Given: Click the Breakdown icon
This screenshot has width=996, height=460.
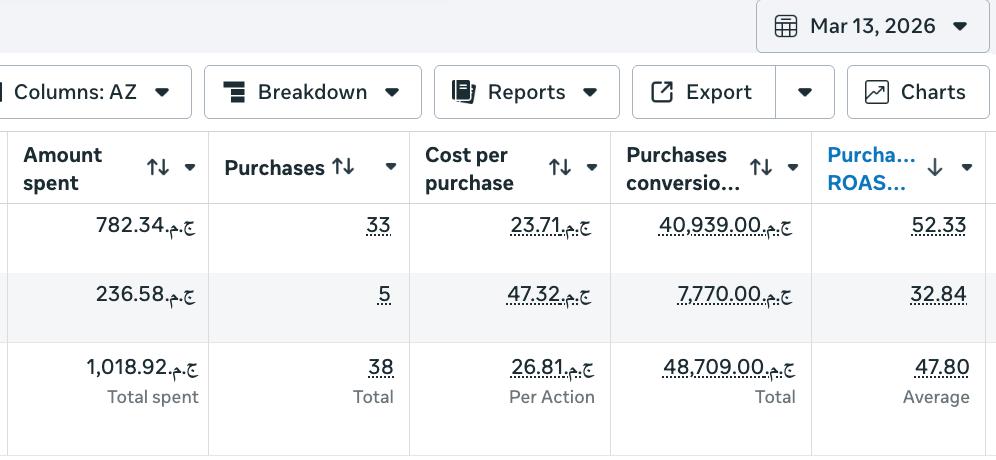Looking at the screenshot, I should point(234,92).
